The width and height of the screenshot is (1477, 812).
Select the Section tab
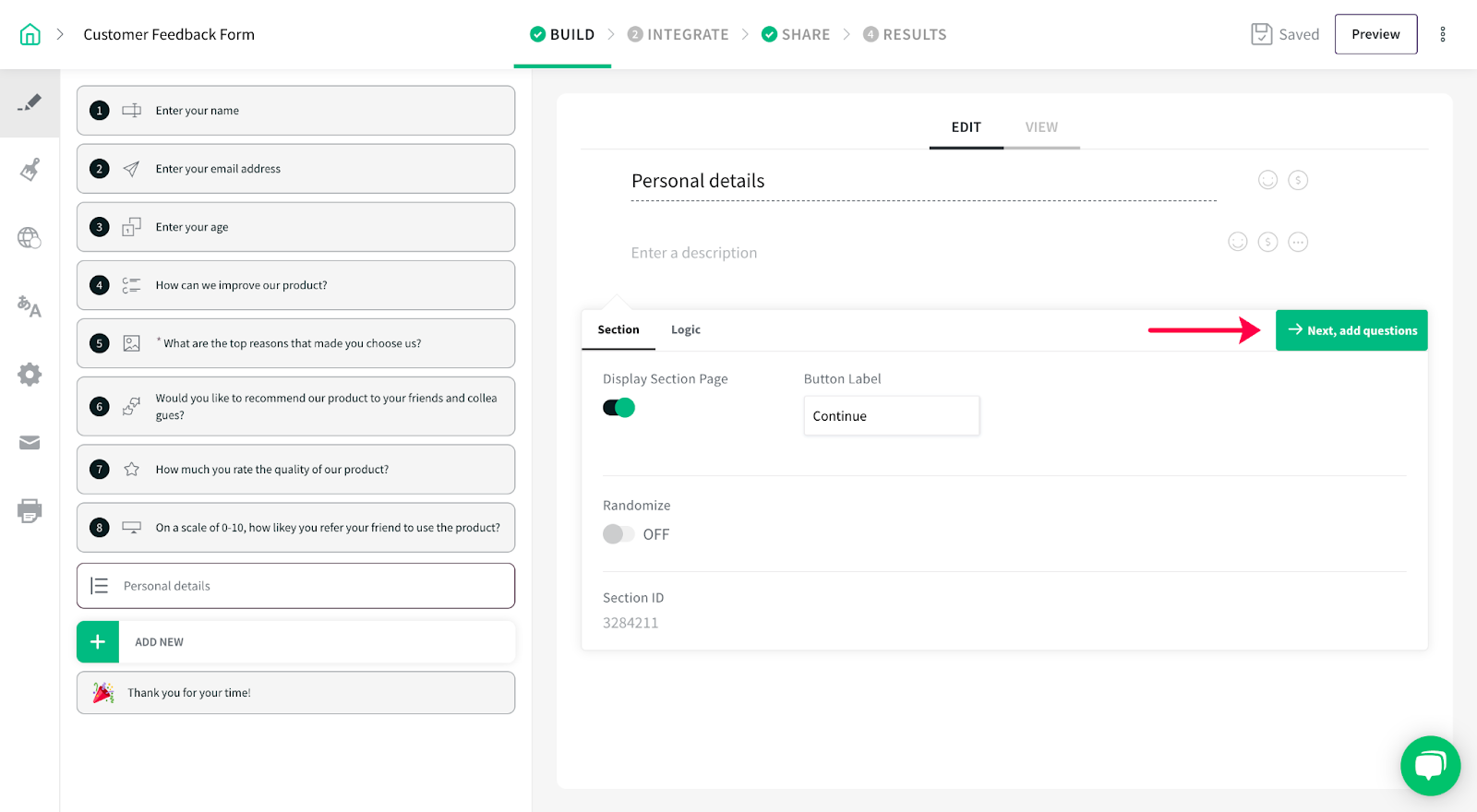[618, 329]
